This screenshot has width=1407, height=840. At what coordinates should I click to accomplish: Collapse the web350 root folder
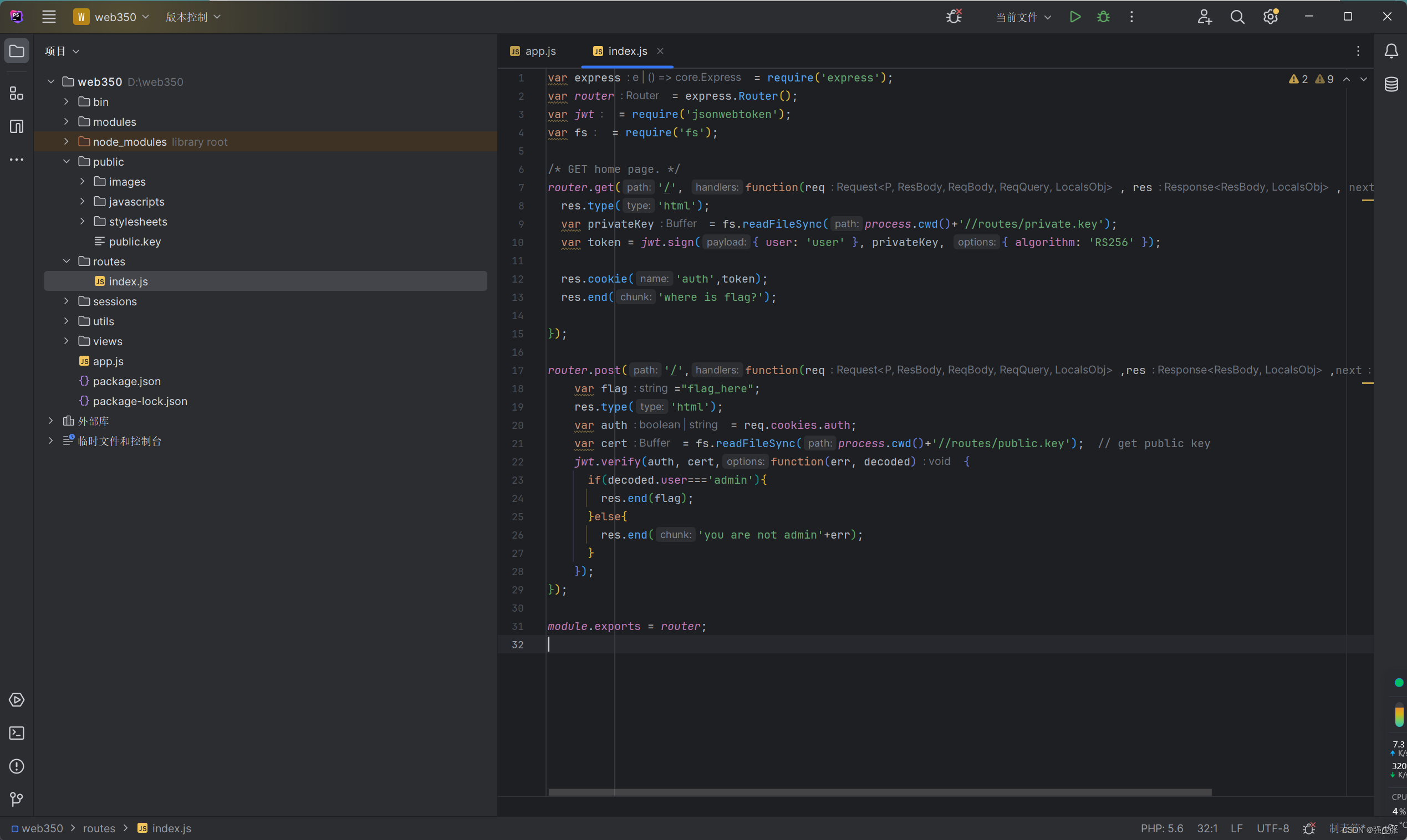point(51,81)
